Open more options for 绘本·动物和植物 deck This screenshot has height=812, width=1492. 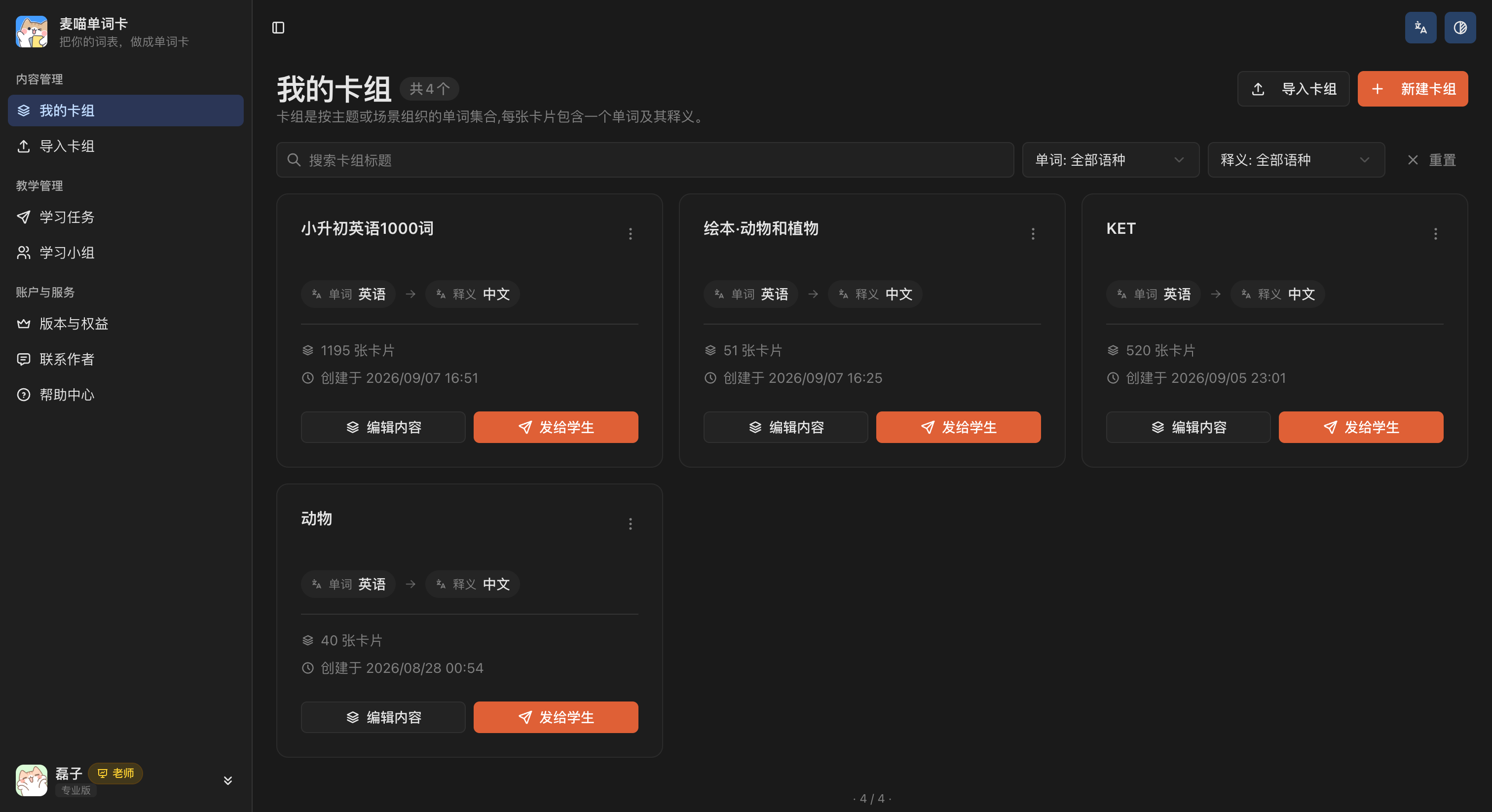coord(1033,233)
